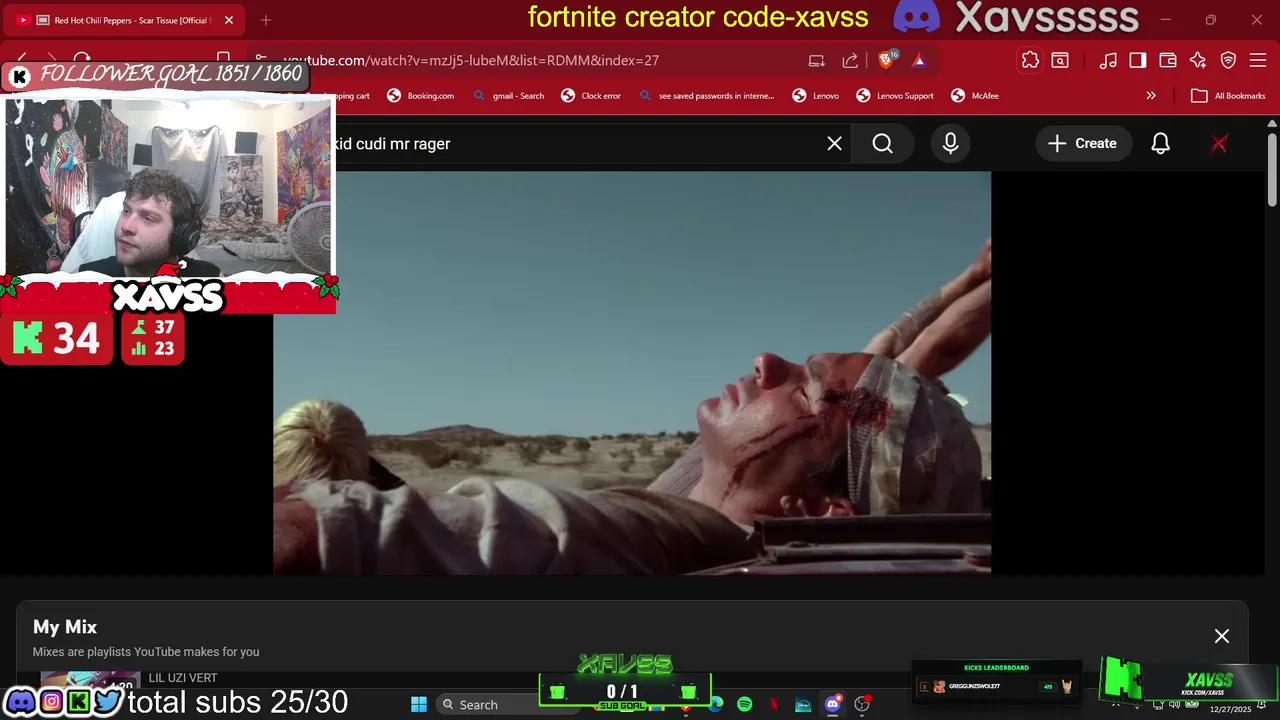Toggle the browser sidebar panel
Screen dimensions: 1280x720
1138,61
